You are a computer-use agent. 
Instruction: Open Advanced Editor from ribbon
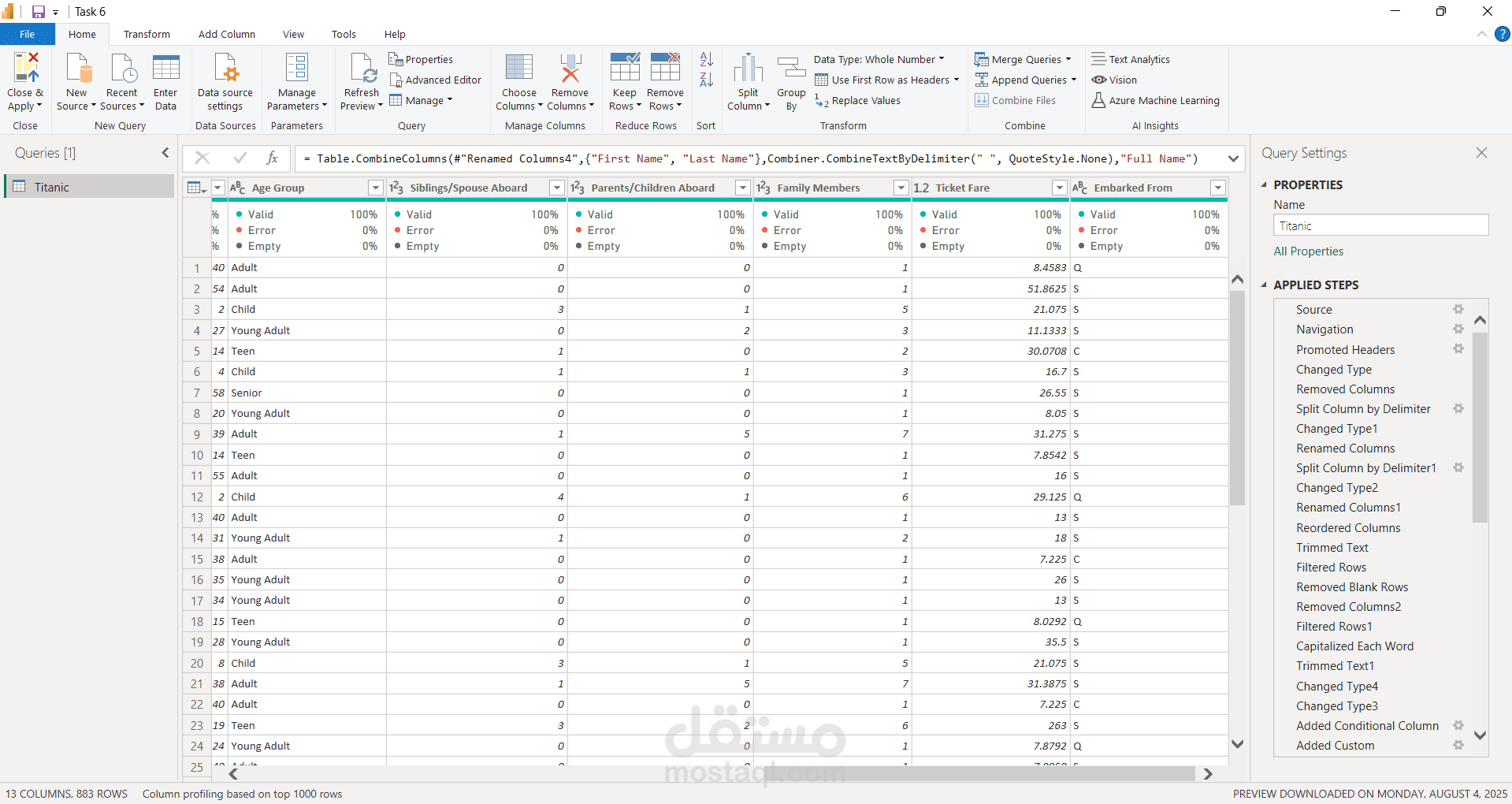click(435, 80)
